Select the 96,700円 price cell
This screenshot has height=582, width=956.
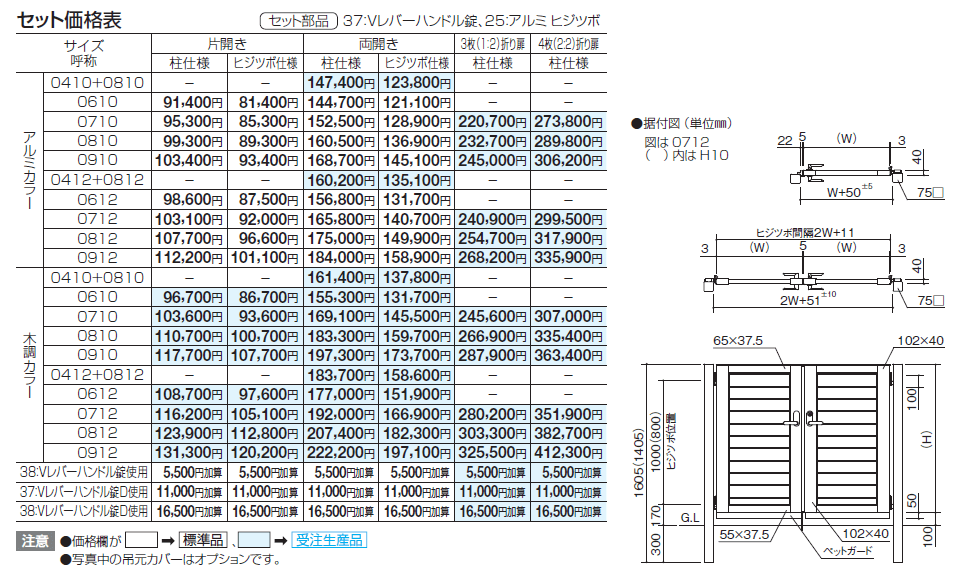(x=189, y=297)
